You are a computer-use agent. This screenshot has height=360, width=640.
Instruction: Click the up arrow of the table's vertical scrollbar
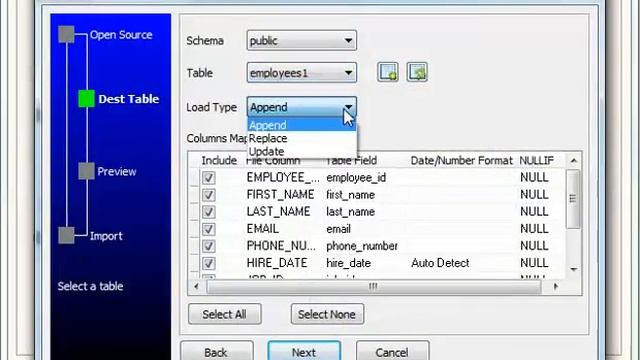click(x=573, y=161)
